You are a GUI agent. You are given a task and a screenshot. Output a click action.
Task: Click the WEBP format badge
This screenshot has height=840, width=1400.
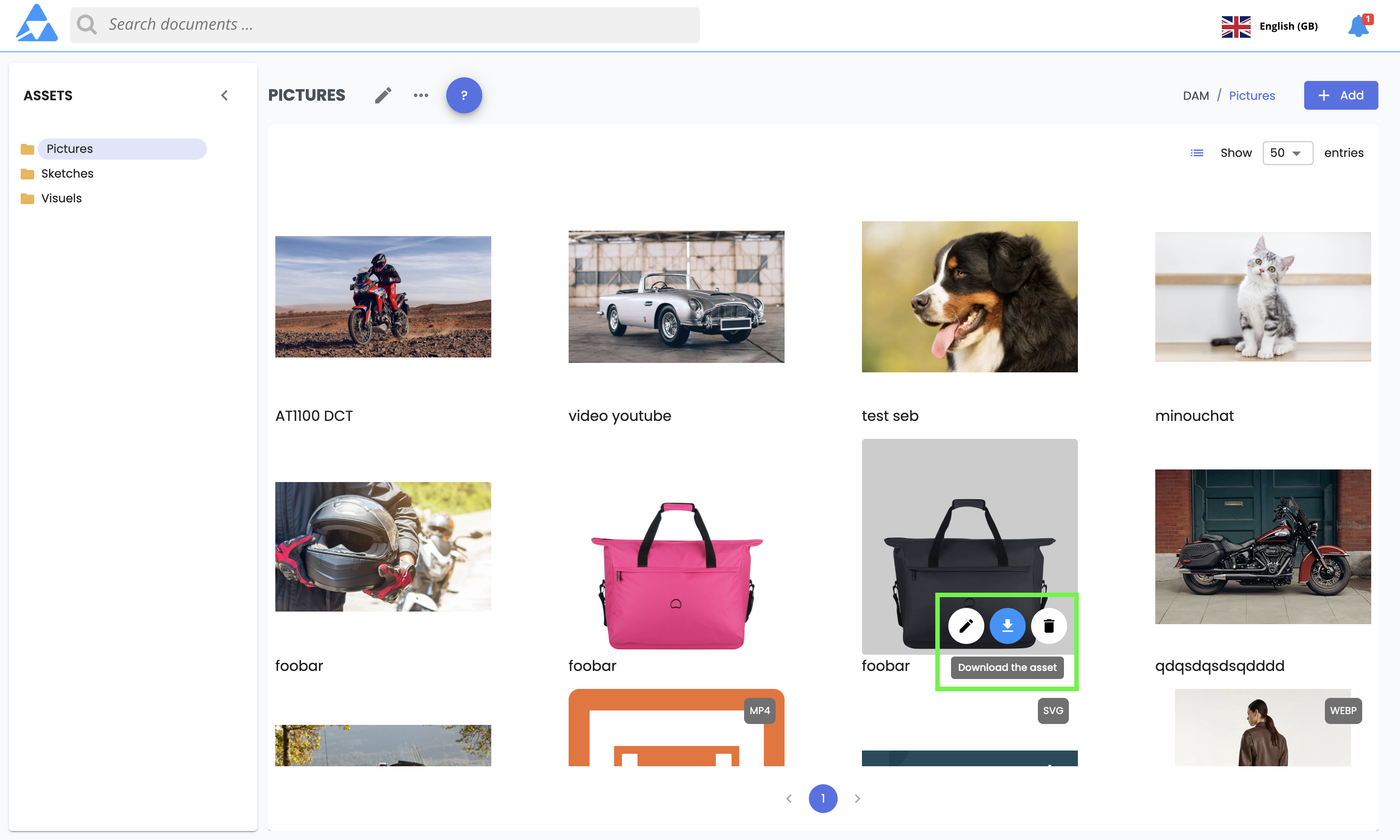pyautogui.click(x=1343, y=710)
